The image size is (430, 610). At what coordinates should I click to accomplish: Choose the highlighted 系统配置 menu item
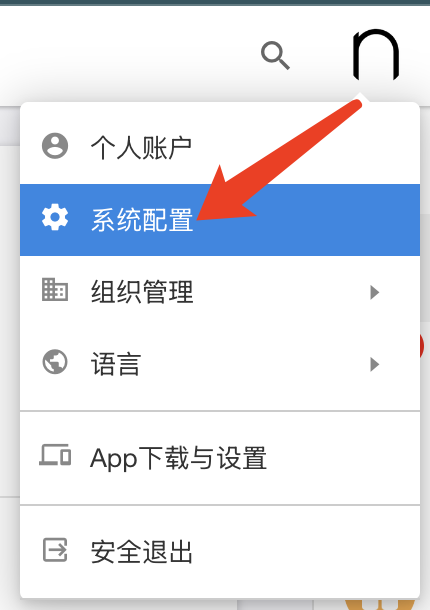coord(220,220)
